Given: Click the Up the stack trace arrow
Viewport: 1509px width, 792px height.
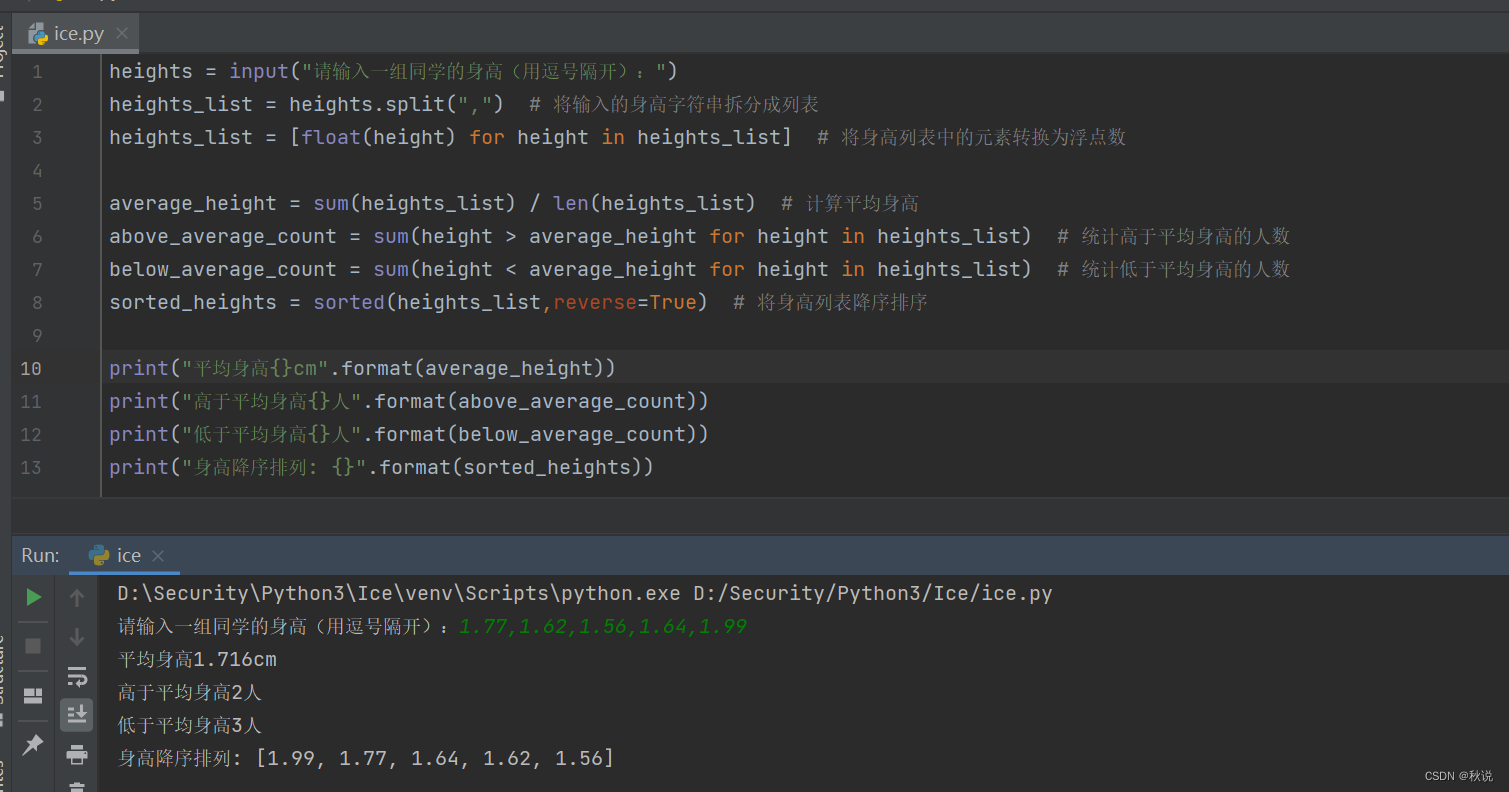Looking at the screenshot, I should click(77, 598).
